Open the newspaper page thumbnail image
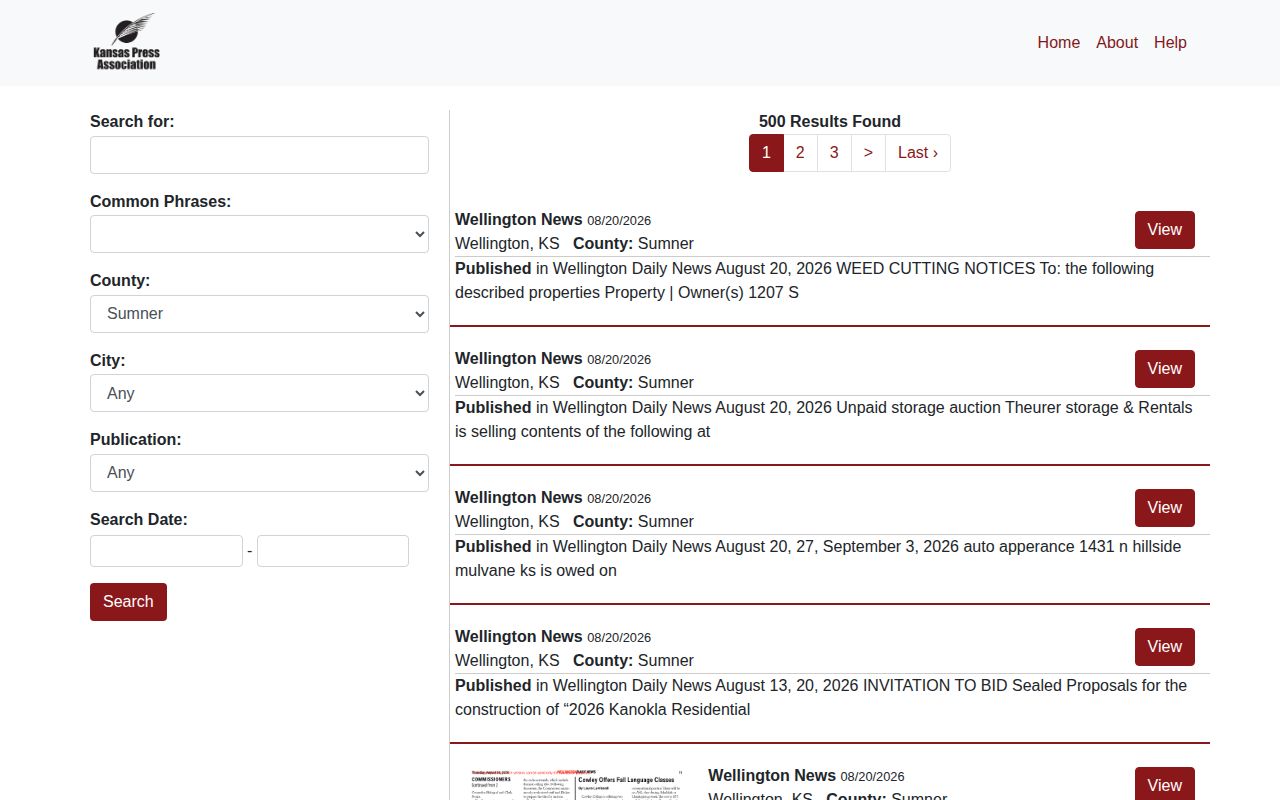Screen dimensions: 1280x800 (x=577, y=784)
